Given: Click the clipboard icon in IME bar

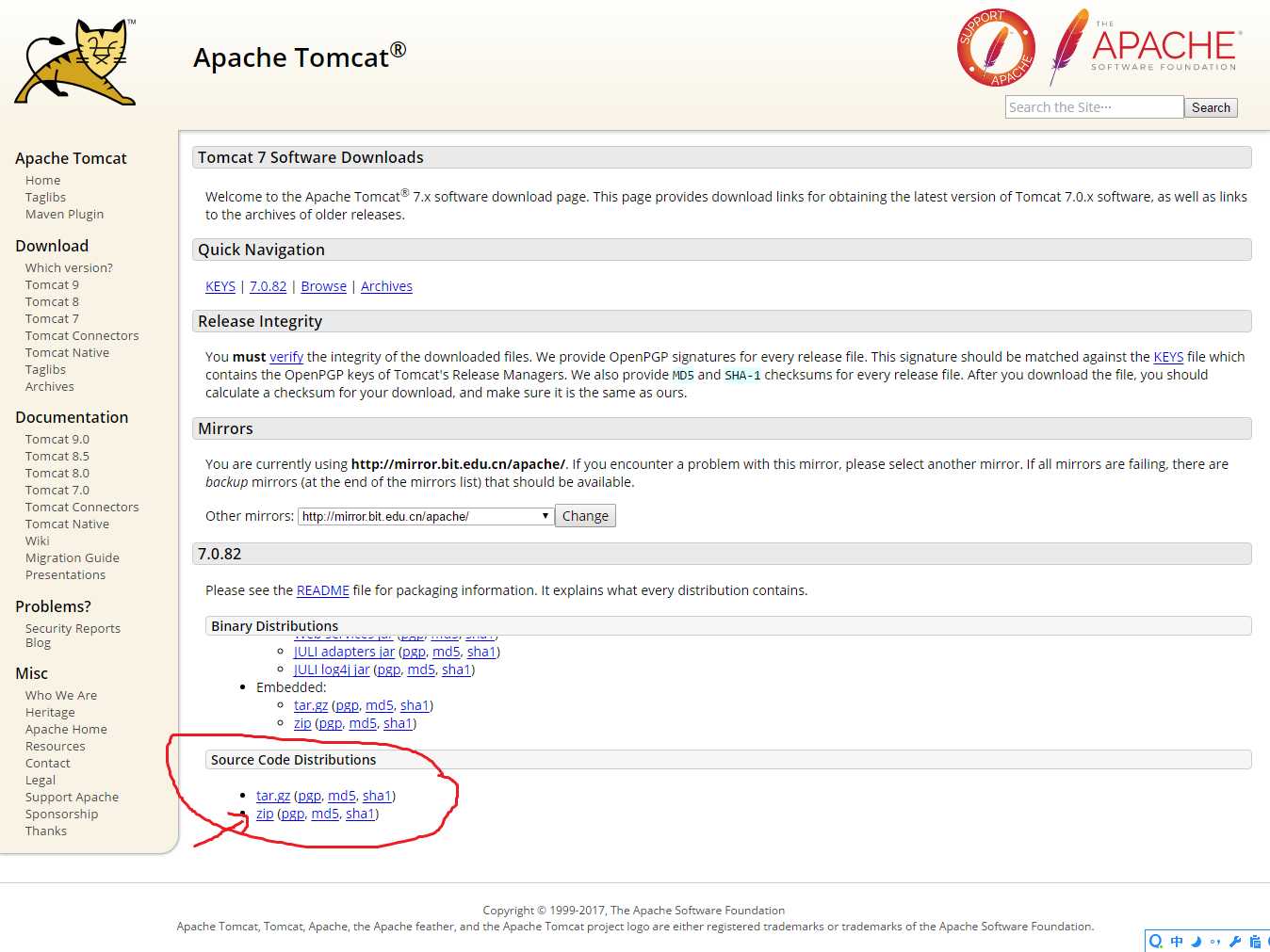Looking at the screenshot, I should click(x=1255, y=942).
